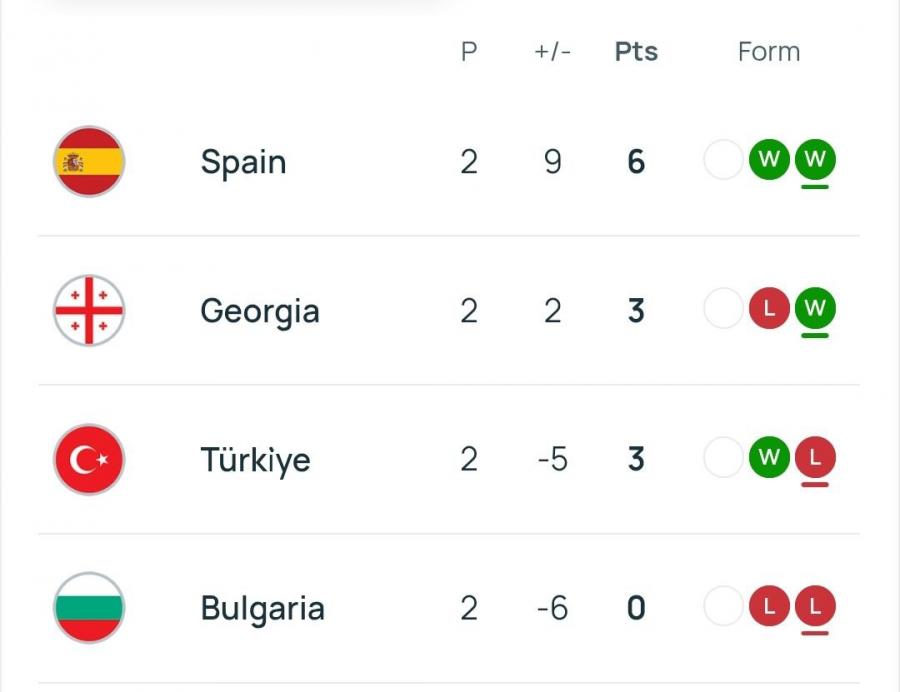The width and height of the screenshot is (900, 692).
Task: Open Spain's latest underlined W result
Action: coord(815,160)
